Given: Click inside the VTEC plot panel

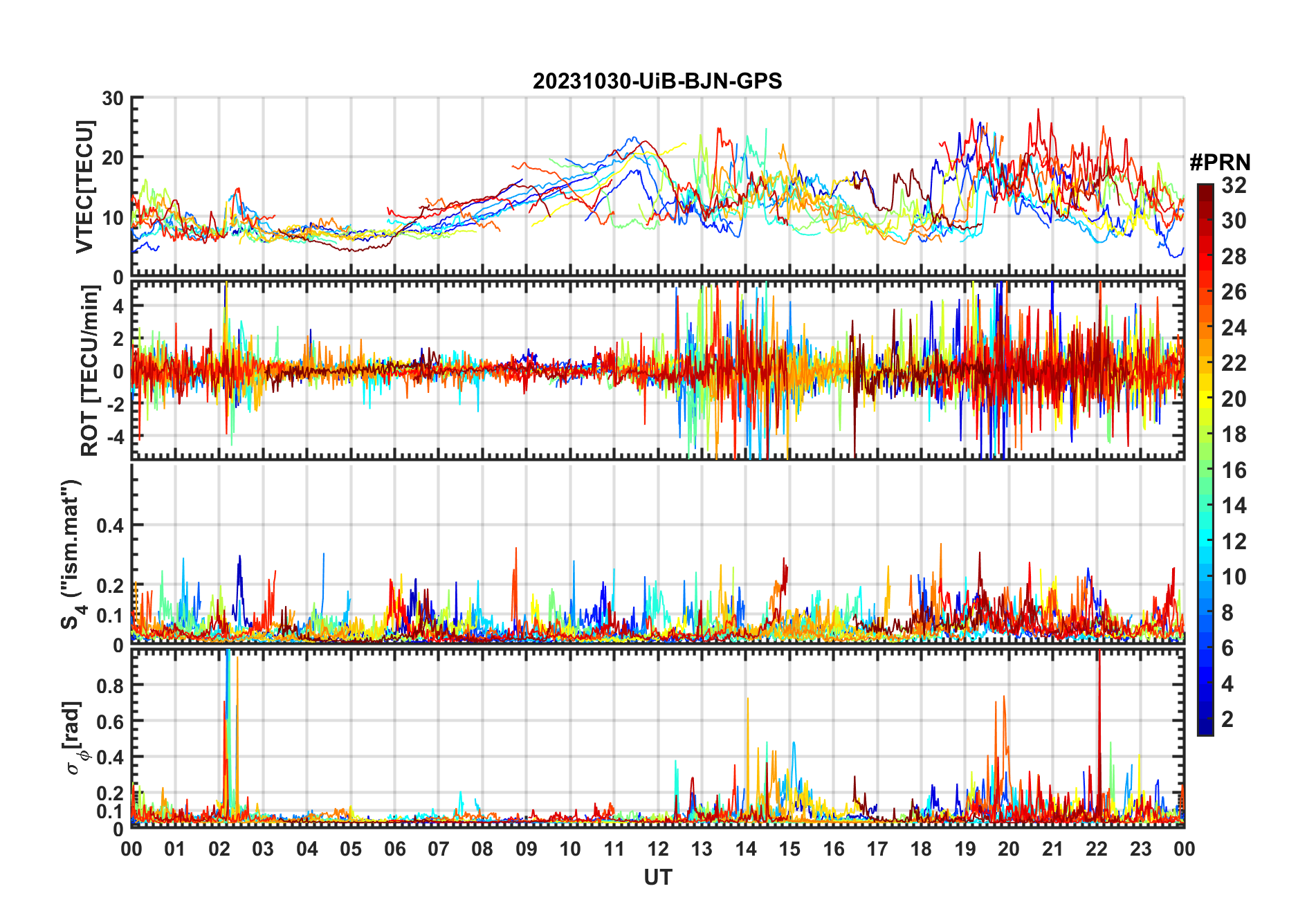Looking at the screenshot, I should (x=657, y=187).
